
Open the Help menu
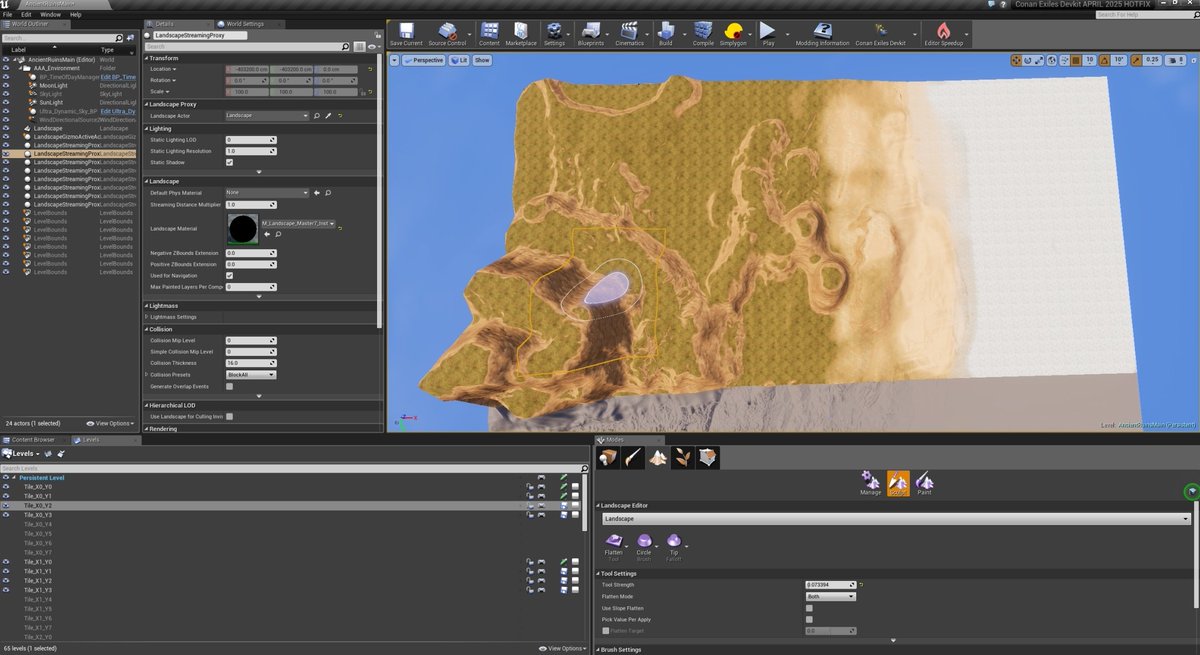[x=77, y=15]
